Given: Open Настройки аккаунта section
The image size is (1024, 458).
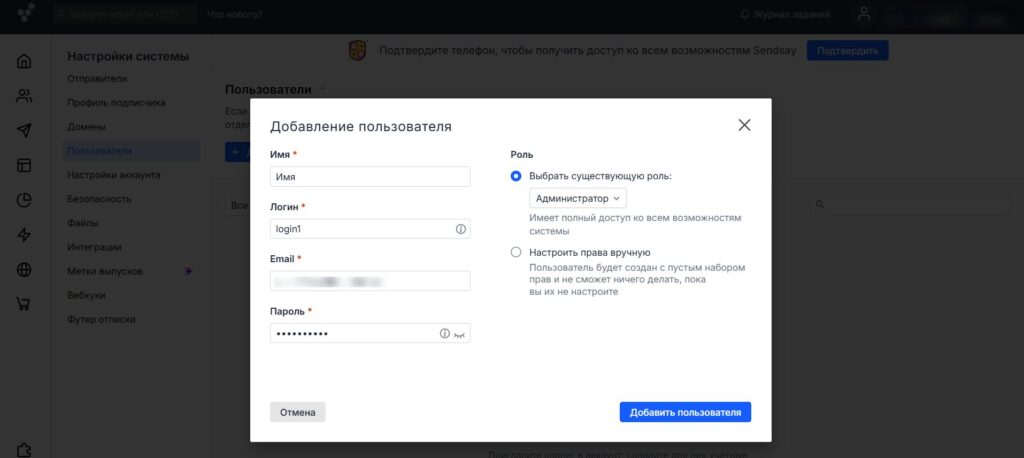Looking at the screenshot, I should 114,175.
